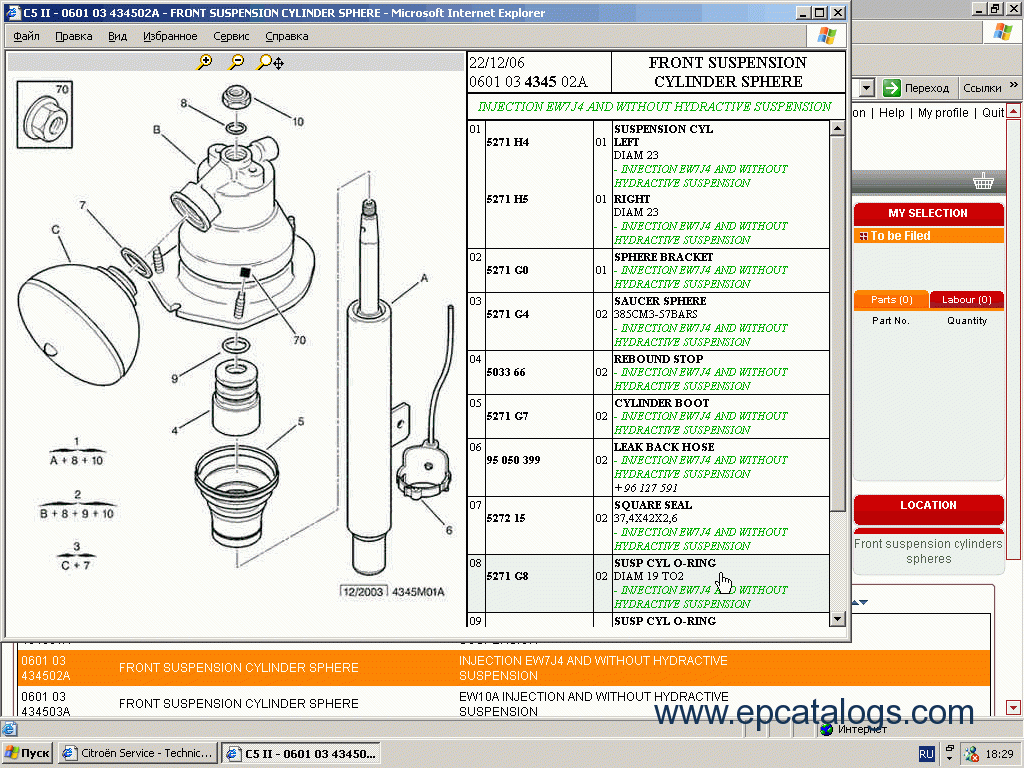
Task: Switch to the Parts (0) tab
Action: [x=891, y=300]
